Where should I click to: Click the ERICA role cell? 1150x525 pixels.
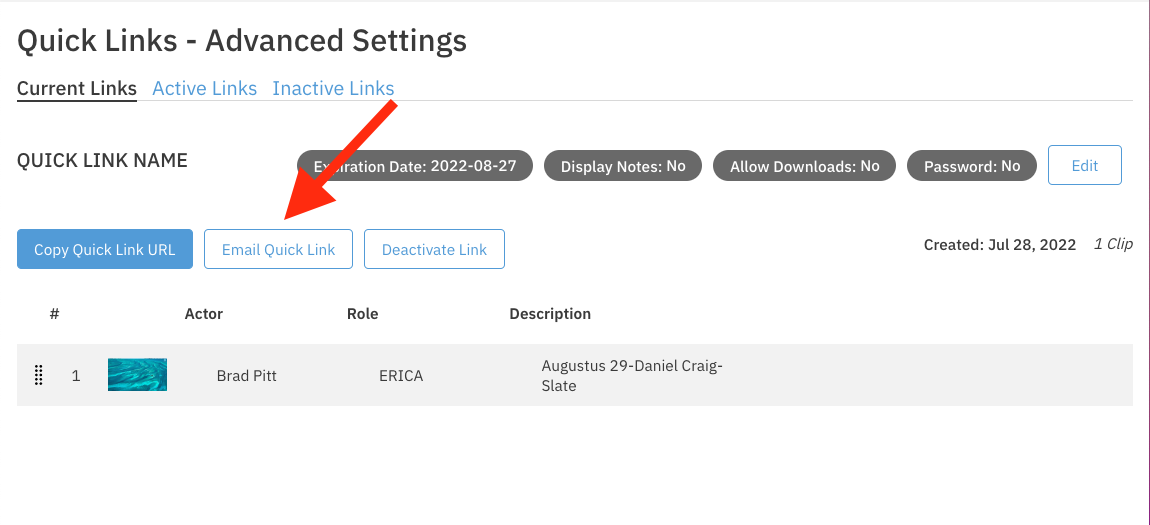401,376
